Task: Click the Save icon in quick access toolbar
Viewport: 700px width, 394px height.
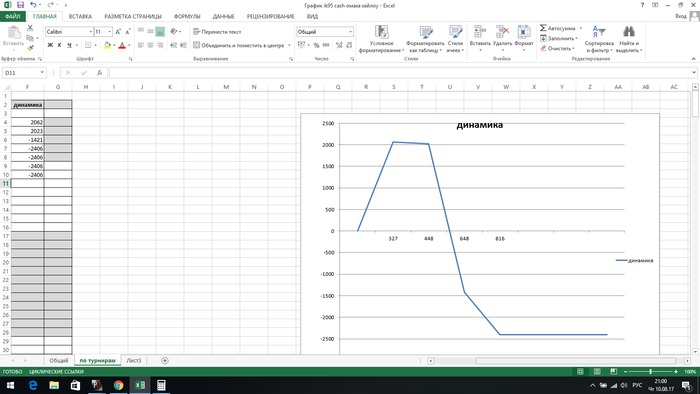Action: [21, 5]
